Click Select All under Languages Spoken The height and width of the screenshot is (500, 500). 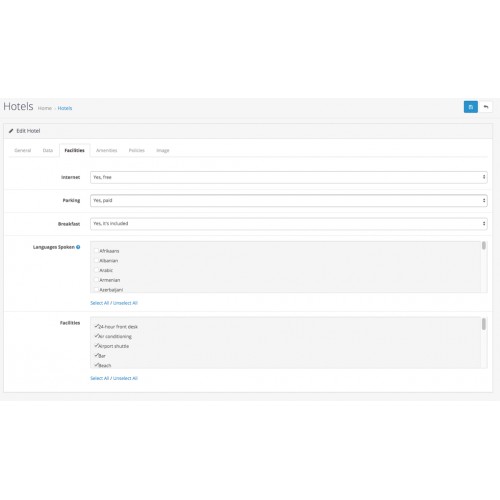click(x=100, y=303)
